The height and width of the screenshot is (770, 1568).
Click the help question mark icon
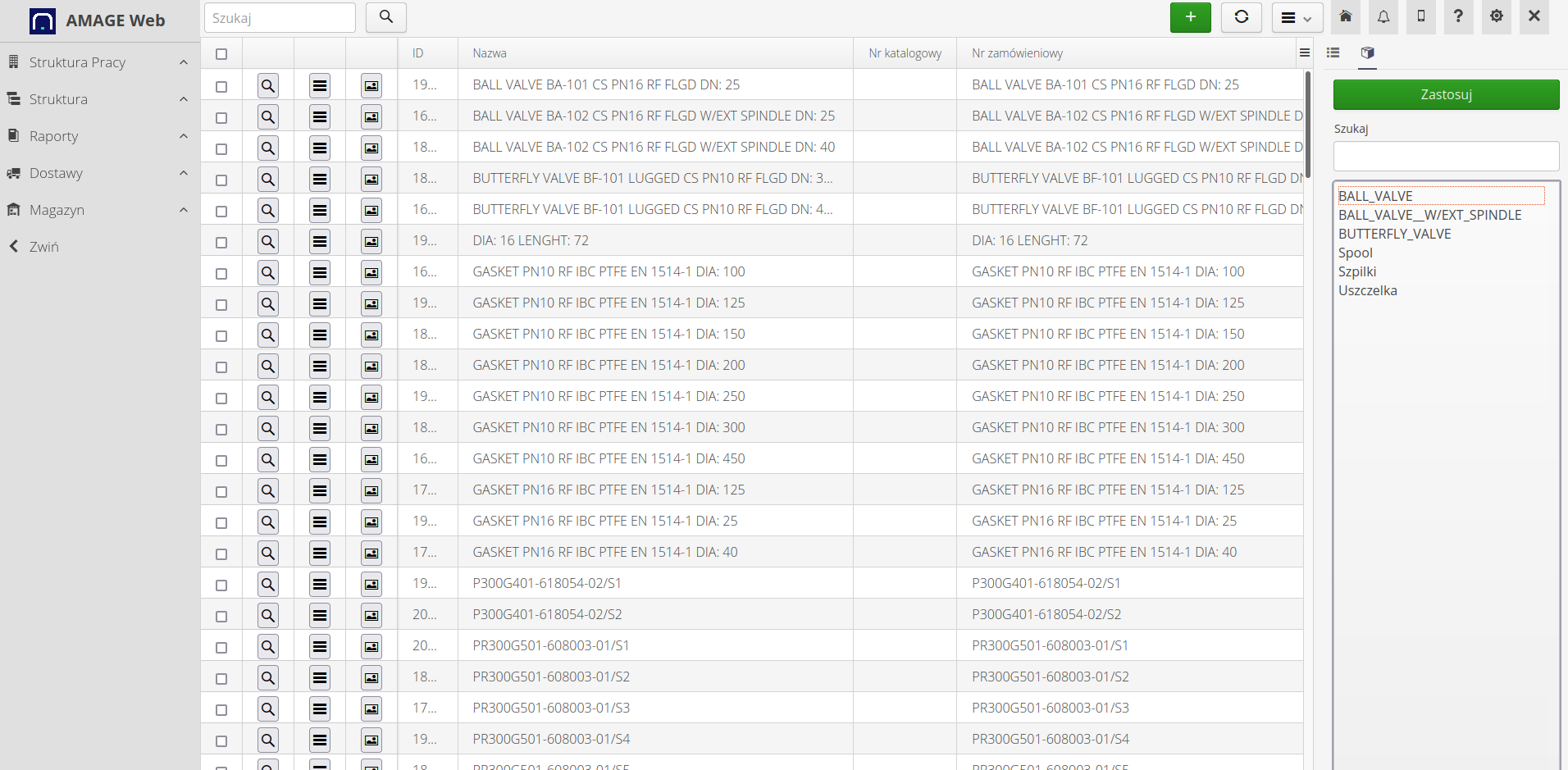click(x=1458, y=17)
